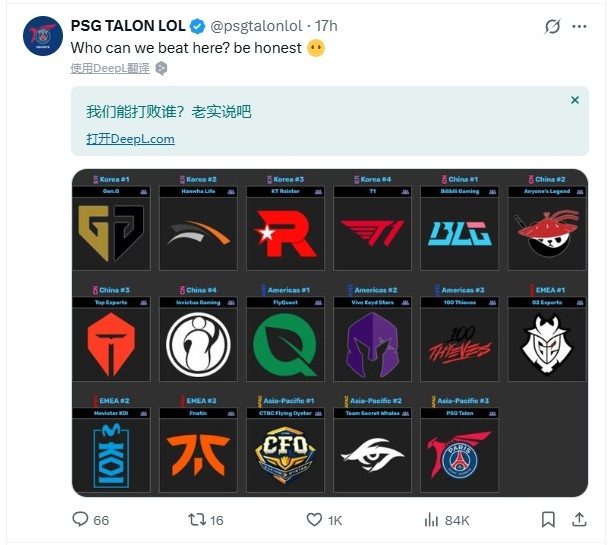Click PSG Talon profile avatar
This screenshot has width=609, height=545.
pyautogui.click(x=43, y=36)
